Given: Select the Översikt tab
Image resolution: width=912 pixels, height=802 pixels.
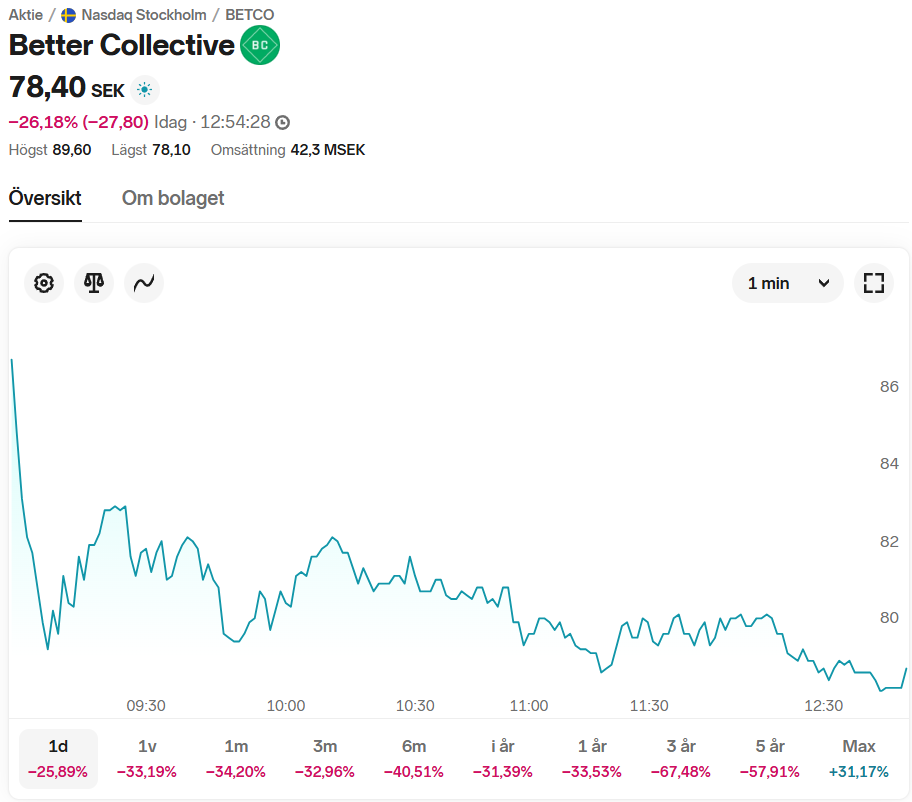Looking at the screenshot, I should pos(45,198).
